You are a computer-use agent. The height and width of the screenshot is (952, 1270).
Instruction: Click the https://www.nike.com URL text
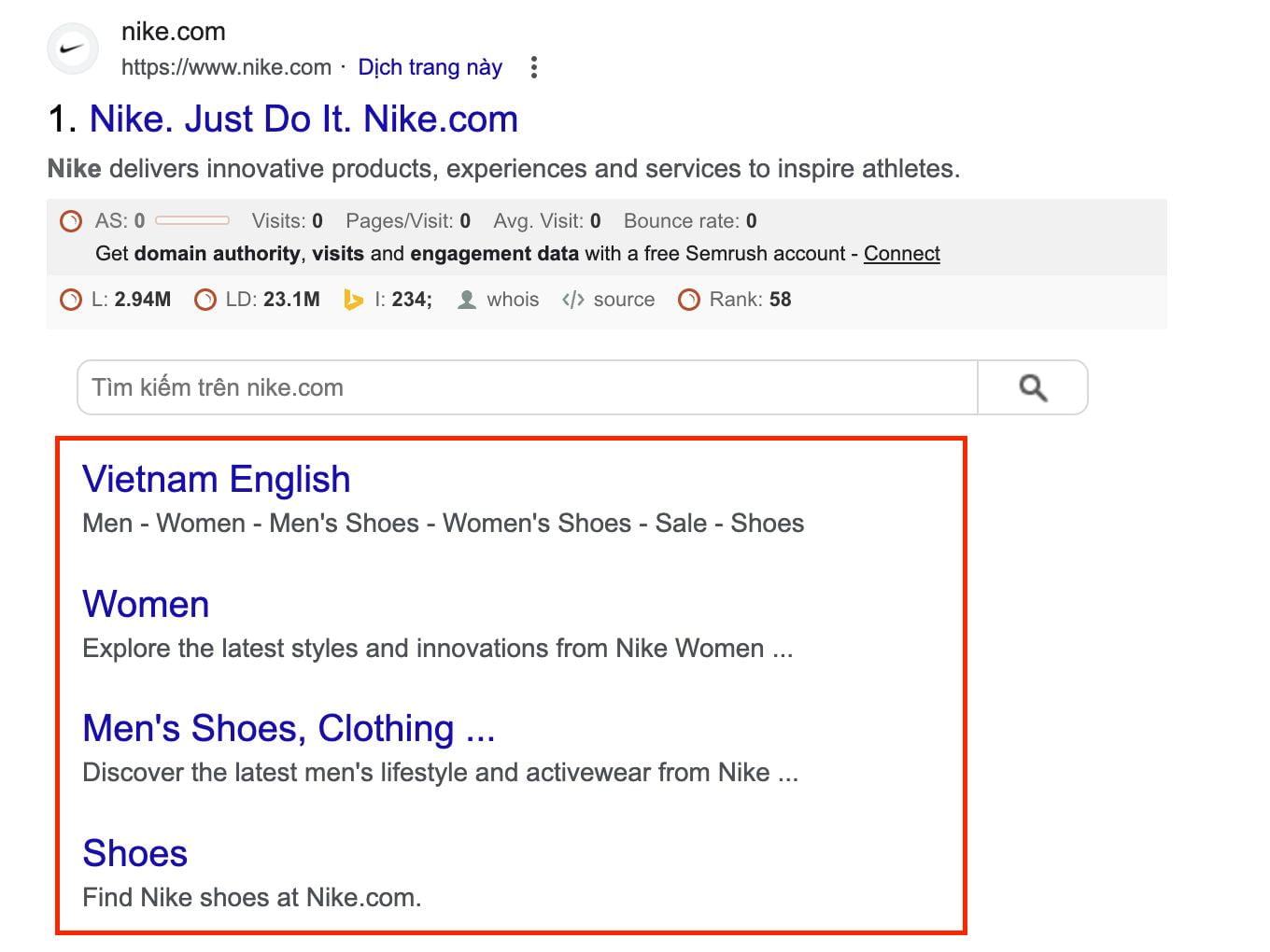click(x=226, y=67)
